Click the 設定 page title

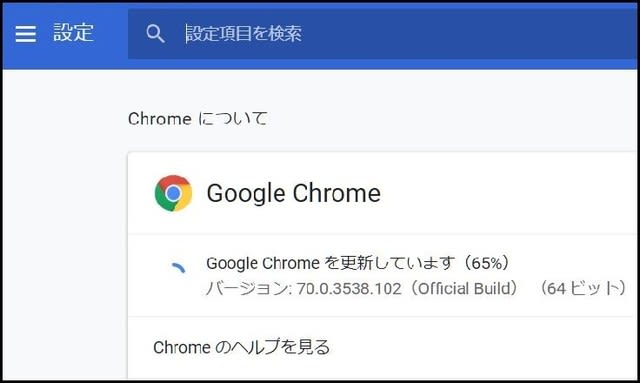pos(73,33)
